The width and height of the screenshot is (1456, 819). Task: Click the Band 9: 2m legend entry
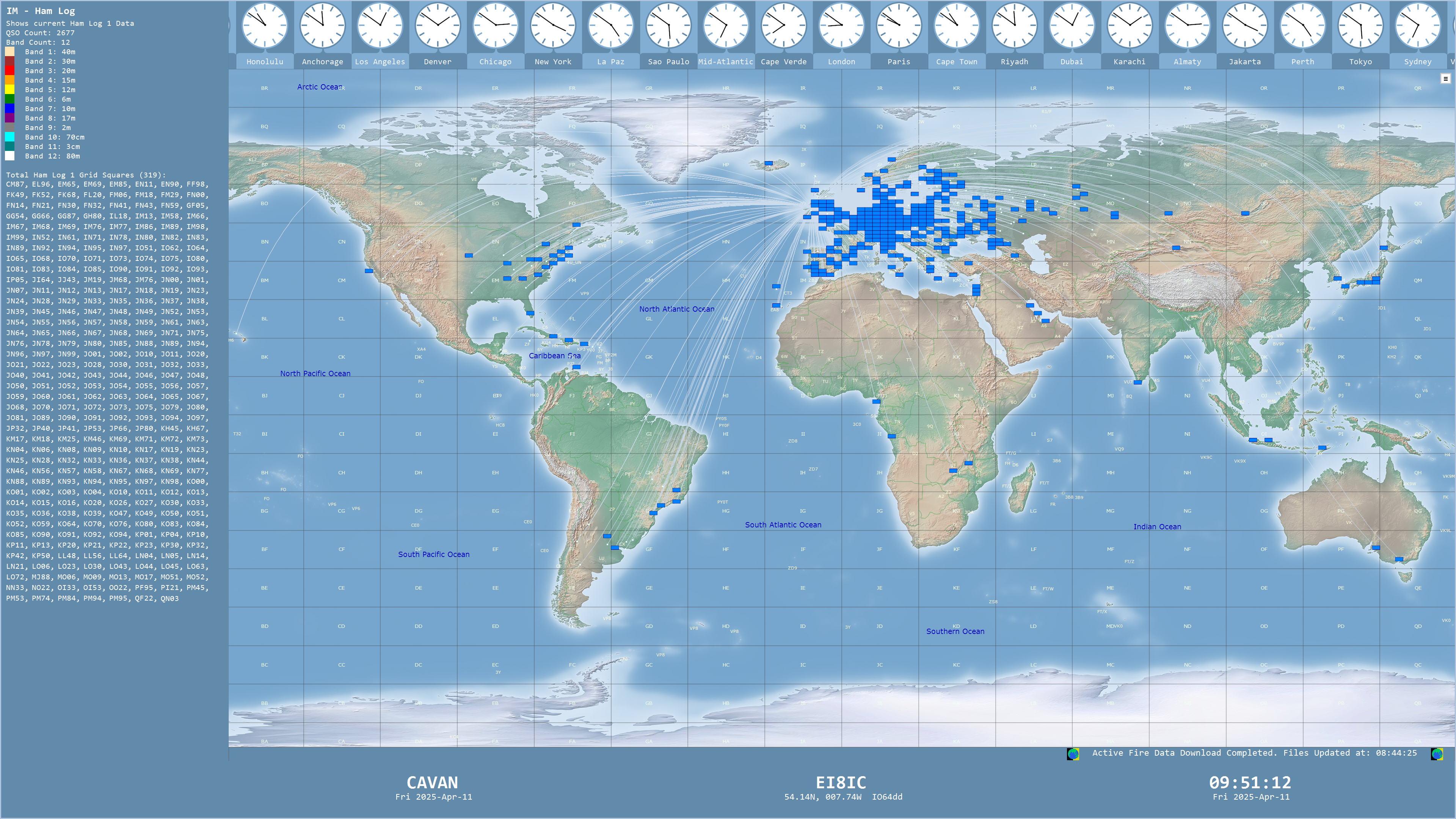[x=48, y=128]
